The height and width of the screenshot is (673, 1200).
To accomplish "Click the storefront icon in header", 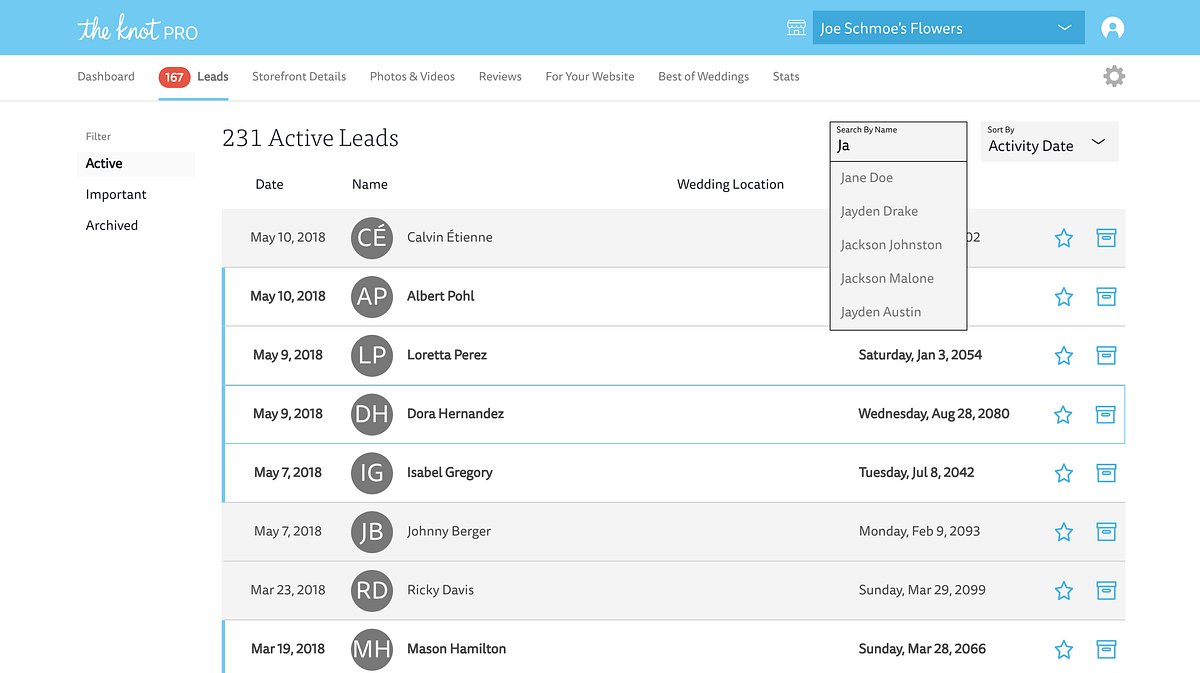I will tap(796, 28).
